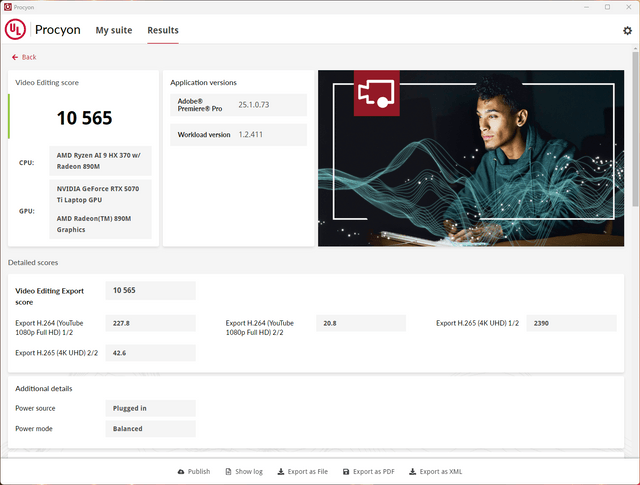Viewport: 640px width, 485px height.
Task: Switch to the My suite tab
Action: click(114, 30)
